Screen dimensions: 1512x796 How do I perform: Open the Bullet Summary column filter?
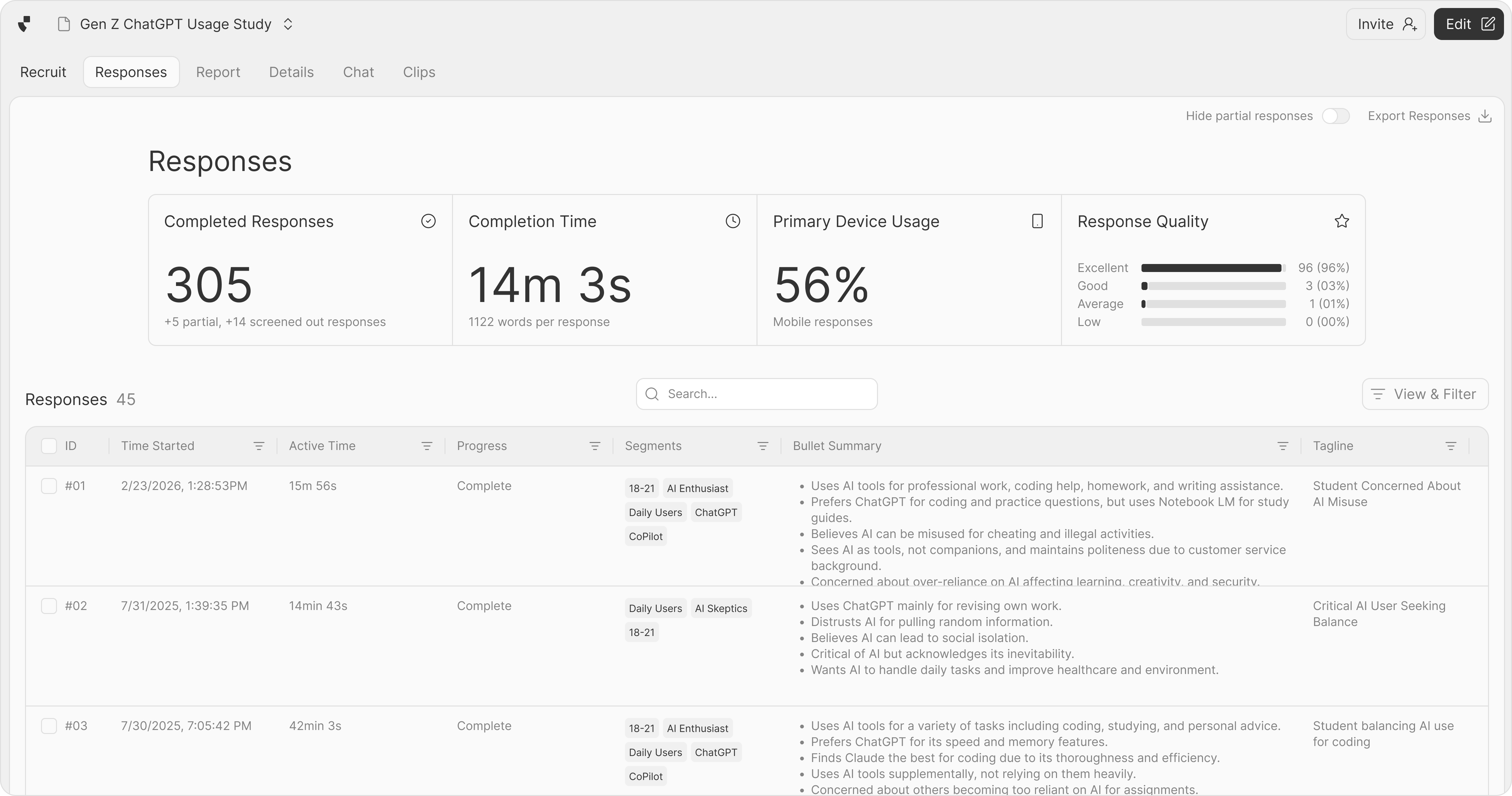click(x=1283, y=446)
